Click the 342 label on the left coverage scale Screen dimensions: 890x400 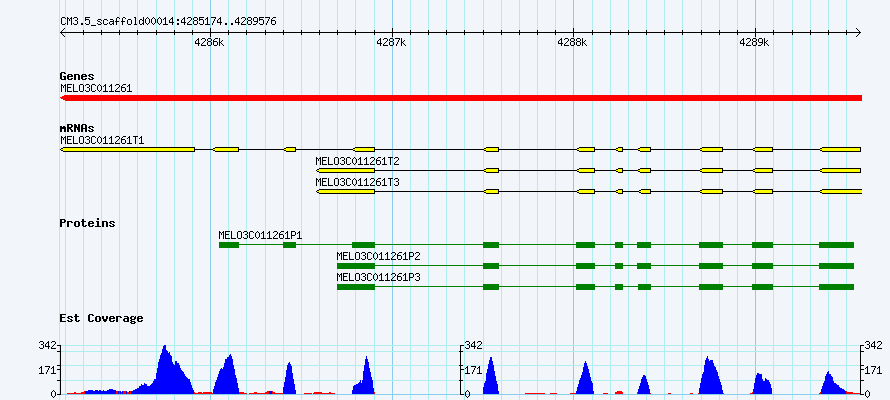[x=48, y=345]
